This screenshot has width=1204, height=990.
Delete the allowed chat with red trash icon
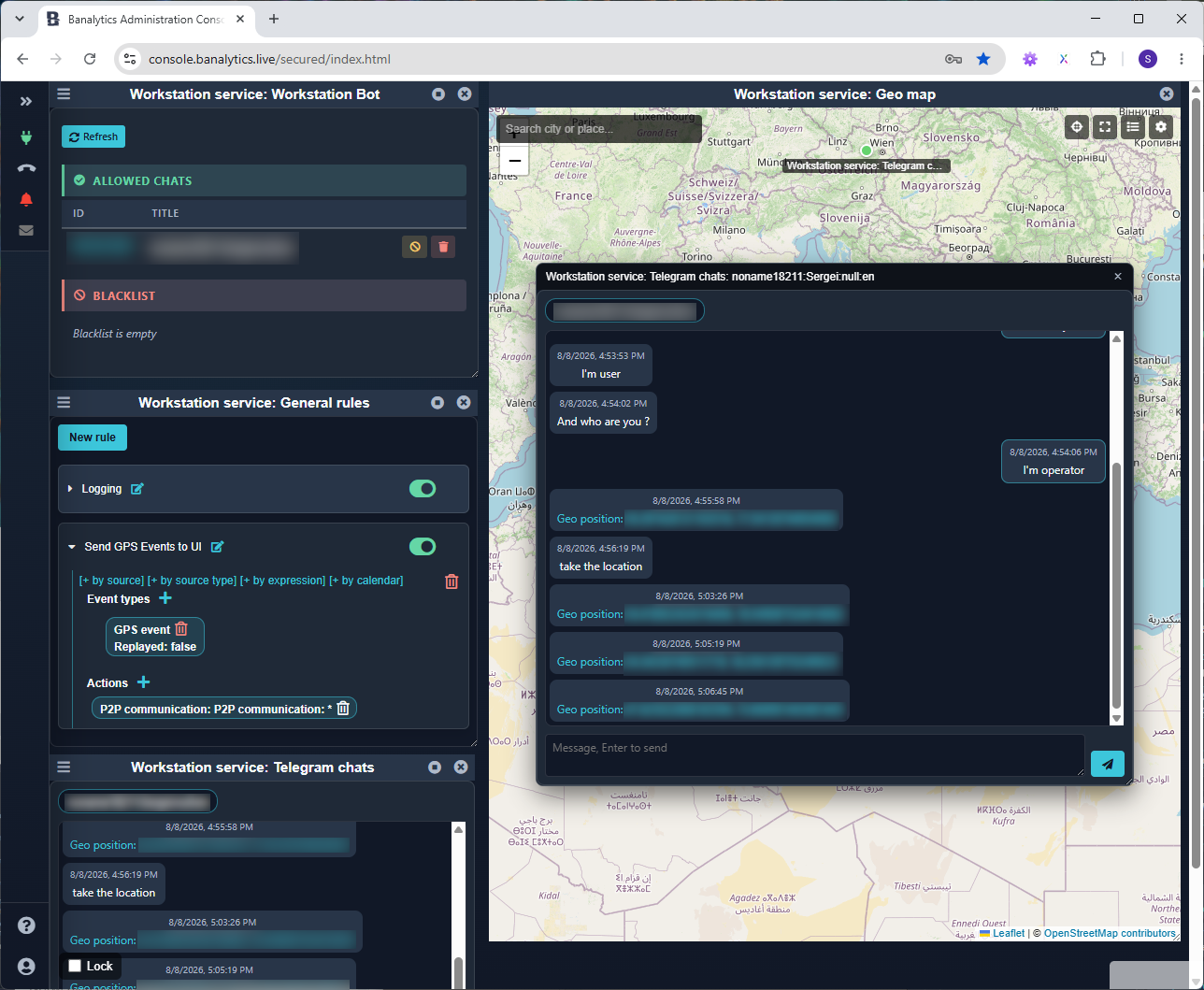click(x=443, y=247)
